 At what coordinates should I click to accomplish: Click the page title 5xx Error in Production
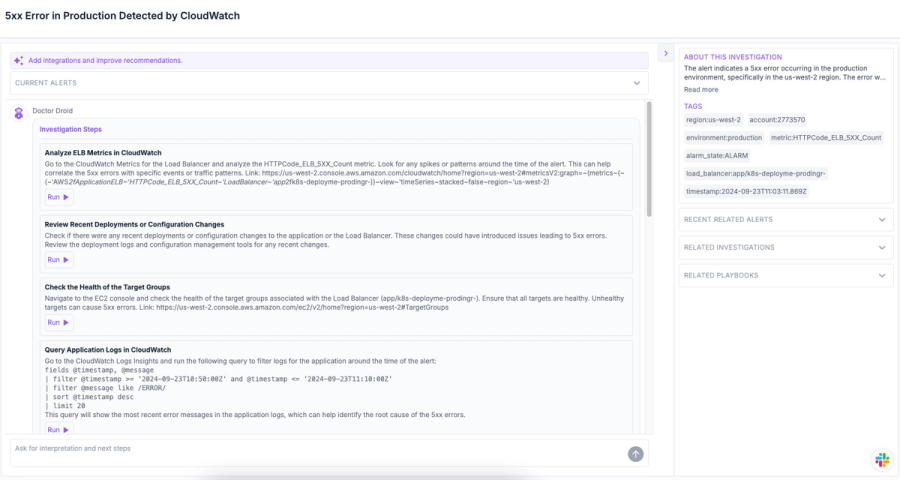click(x=122, y=16)
